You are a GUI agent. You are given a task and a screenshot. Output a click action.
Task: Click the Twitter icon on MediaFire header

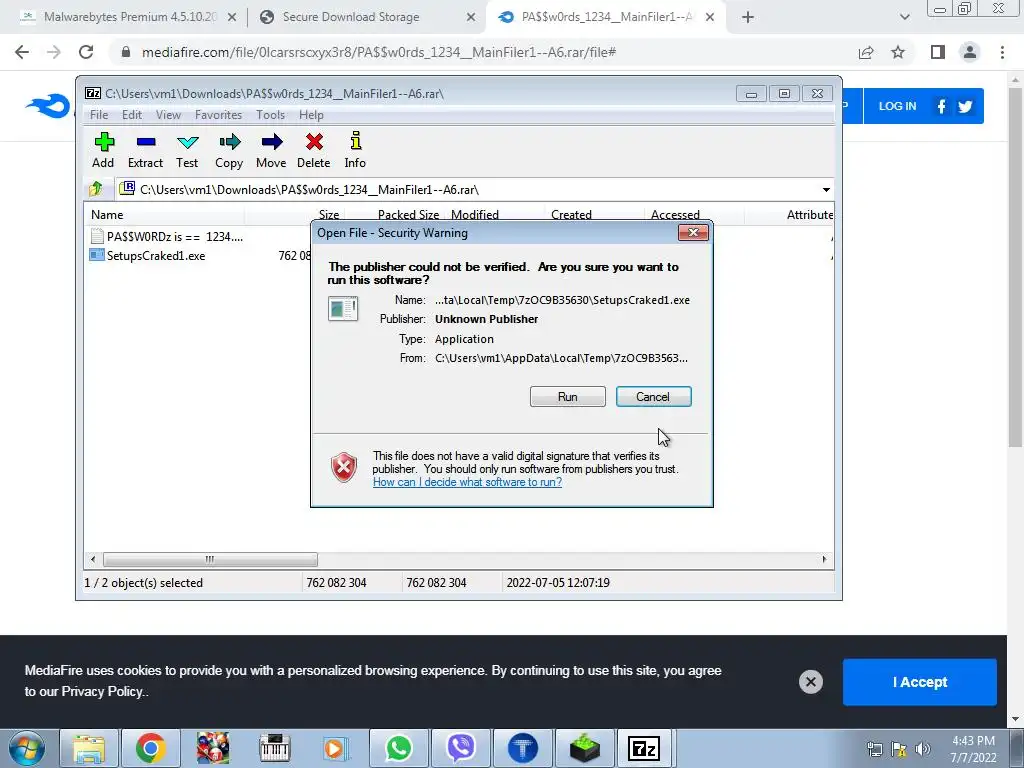point(965,106)
